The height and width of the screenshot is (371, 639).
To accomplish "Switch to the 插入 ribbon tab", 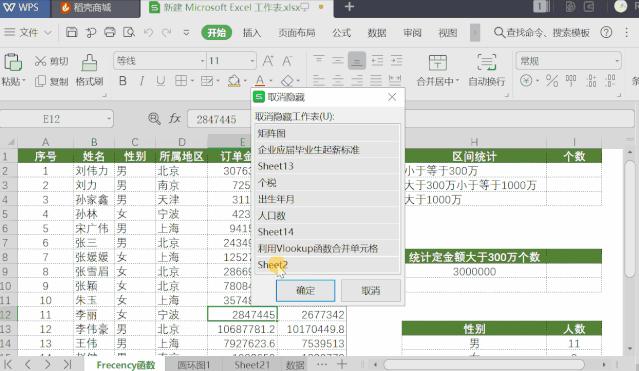I will (x=251, y=33).
